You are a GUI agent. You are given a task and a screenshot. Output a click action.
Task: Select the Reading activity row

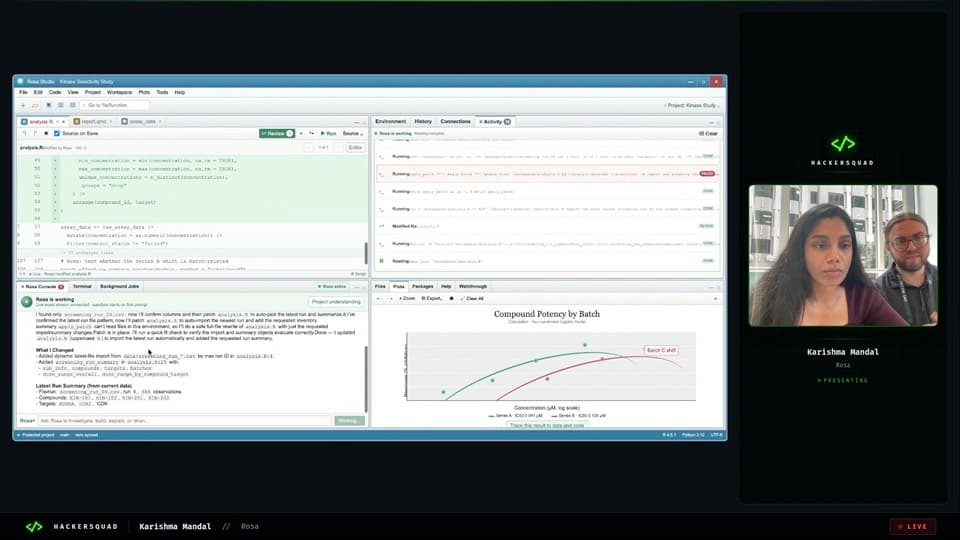[547, 261]
